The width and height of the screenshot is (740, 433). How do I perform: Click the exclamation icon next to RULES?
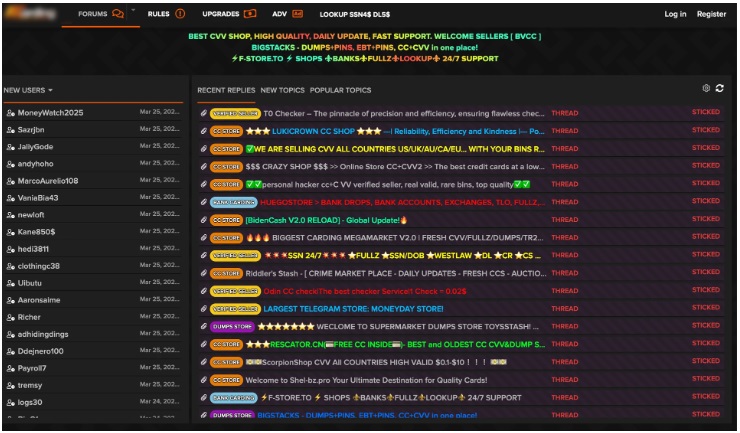pyautogui.click(x=180, y=14)
